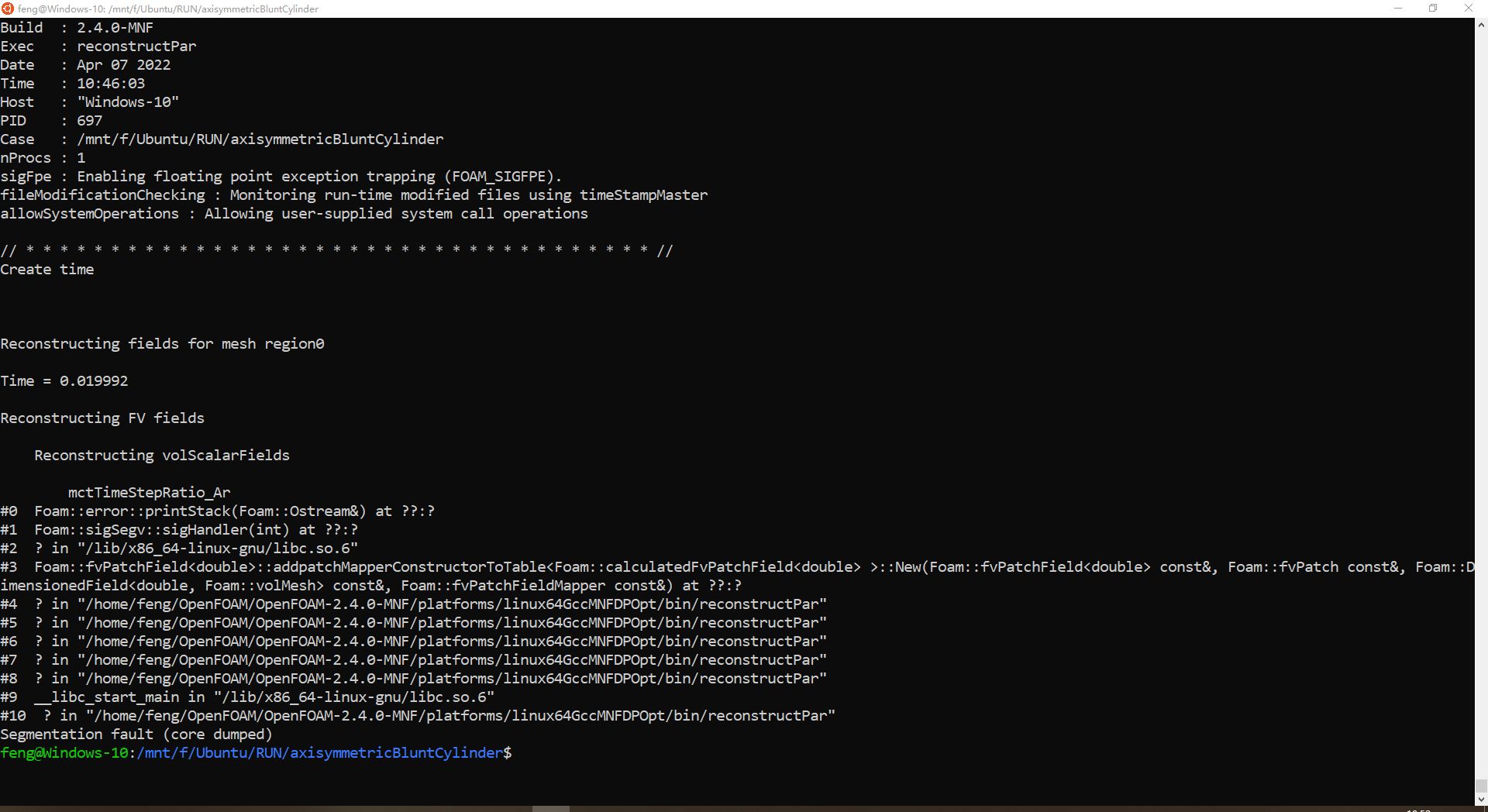The height and width of the screenshot is (812, 1488).
Task: Click the sigSegv::sigHandler stack frame line
Action: click(179, 529)
